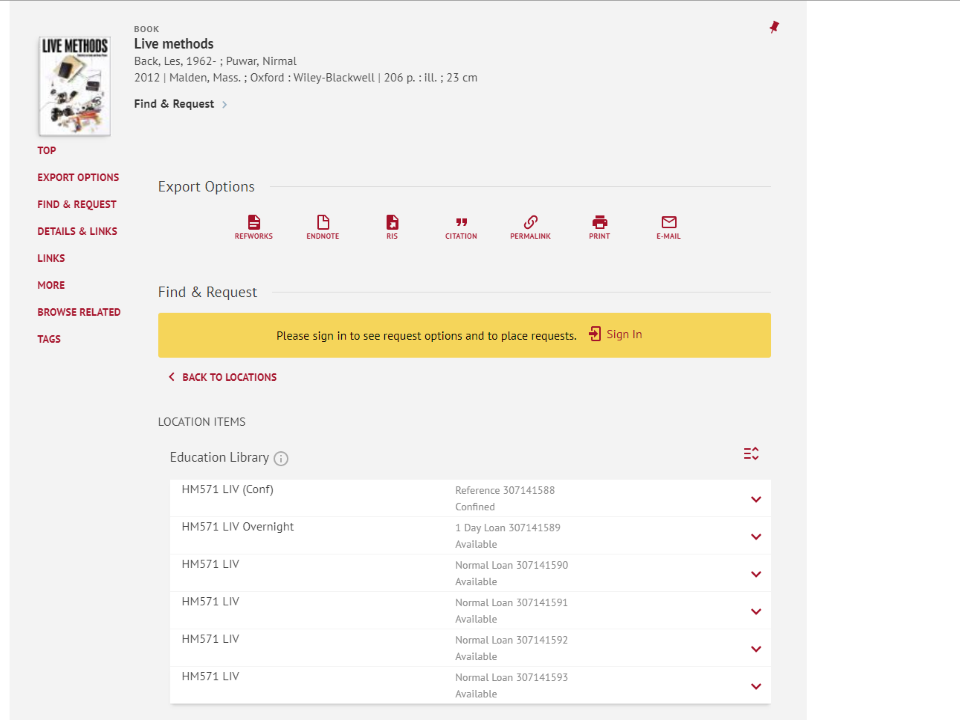Click the Sign In link
The width and height of the screenshot is (960, 720).
click(x=616, y=335)
